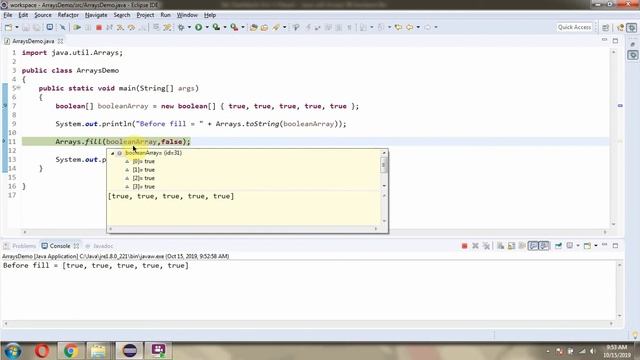The width and height of the screenshot is (640, 360).
Task: Open the Edit menu
Action: click(23, 15)
